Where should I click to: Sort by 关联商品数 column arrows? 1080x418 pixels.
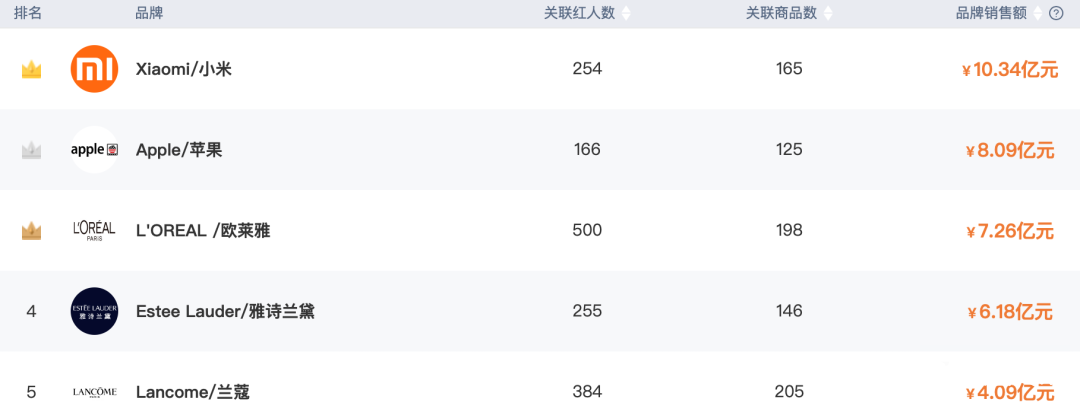point(827,13)
